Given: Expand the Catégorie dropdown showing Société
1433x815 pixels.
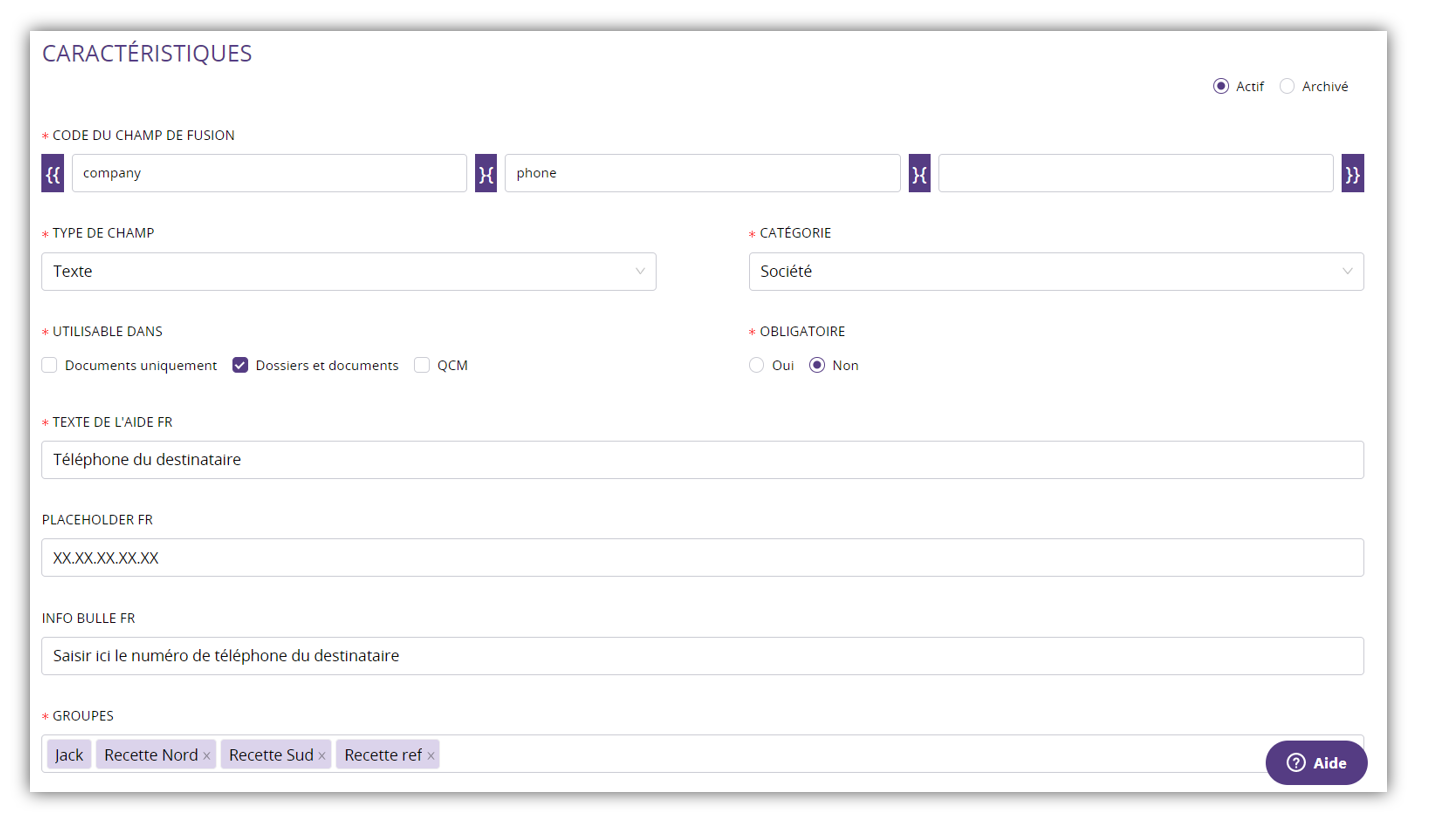Looking at the screenshot, I should coord(1055,271).
